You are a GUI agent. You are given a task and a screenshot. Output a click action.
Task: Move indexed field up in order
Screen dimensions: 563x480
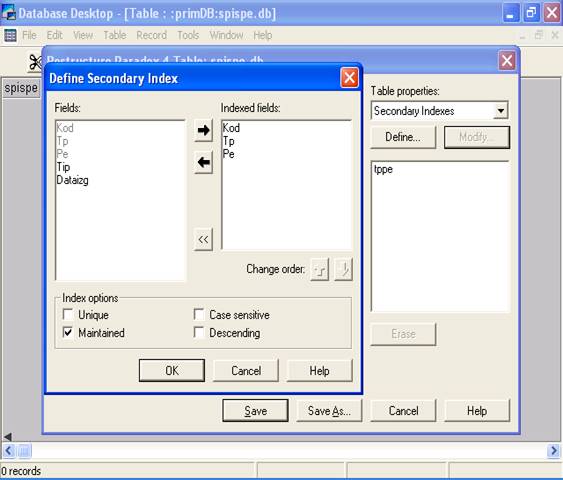click(x=319, y=269)
